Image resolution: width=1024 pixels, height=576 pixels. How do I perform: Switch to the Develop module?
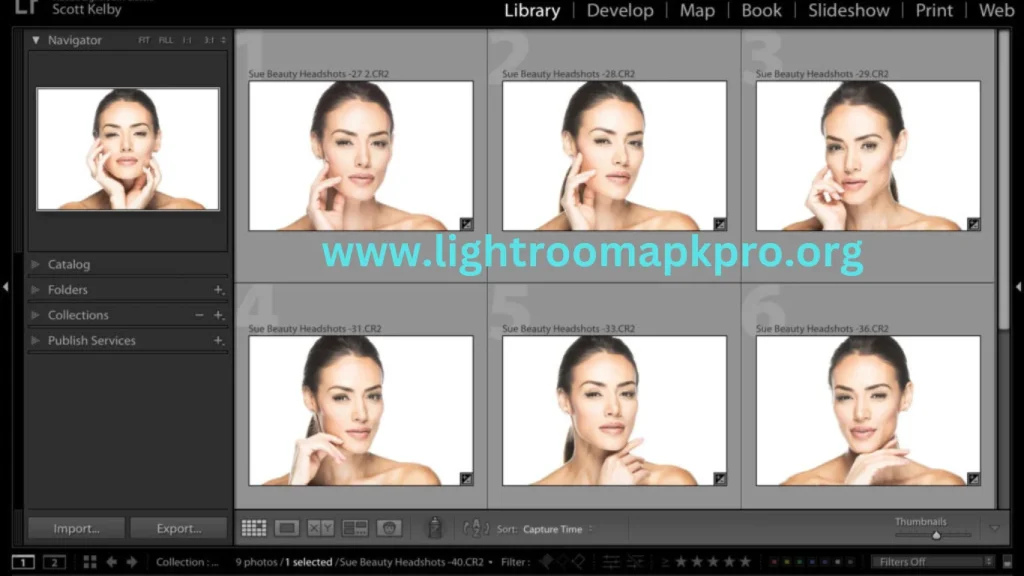620,11
